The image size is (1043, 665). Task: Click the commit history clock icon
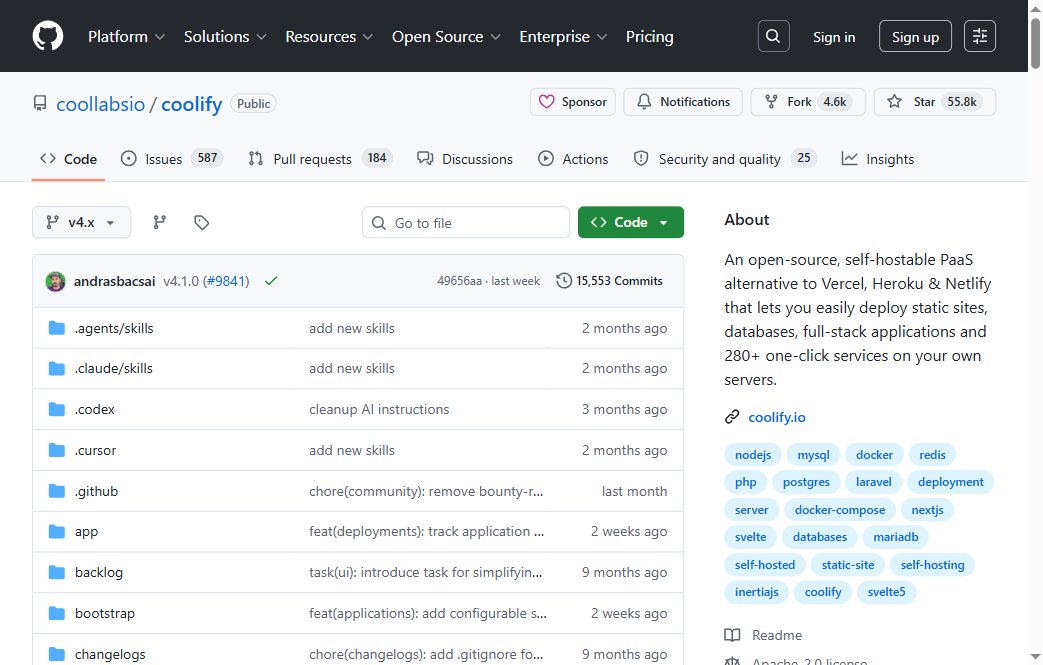tap(563, 281)
